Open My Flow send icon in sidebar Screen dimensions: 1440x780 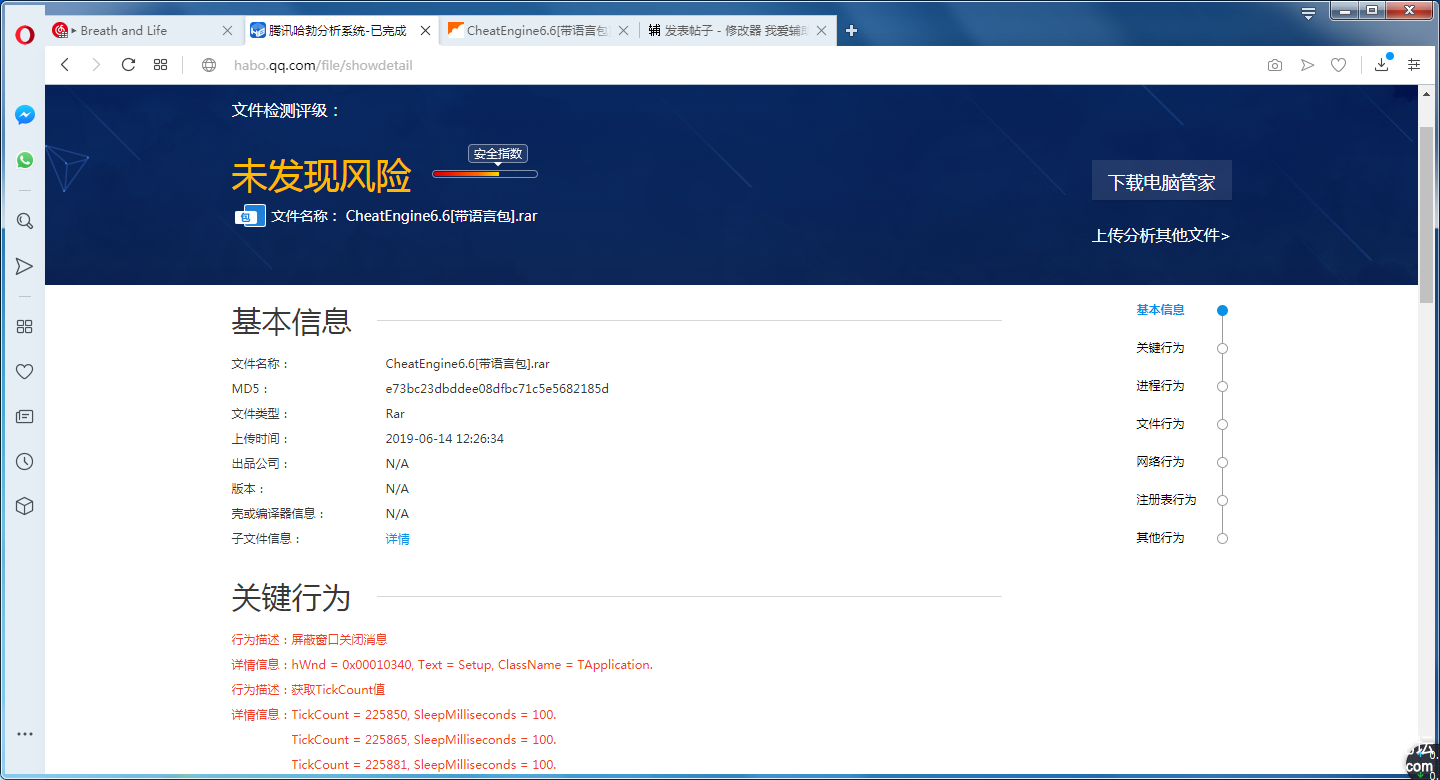pyautogui.click(x=25, y=266)
